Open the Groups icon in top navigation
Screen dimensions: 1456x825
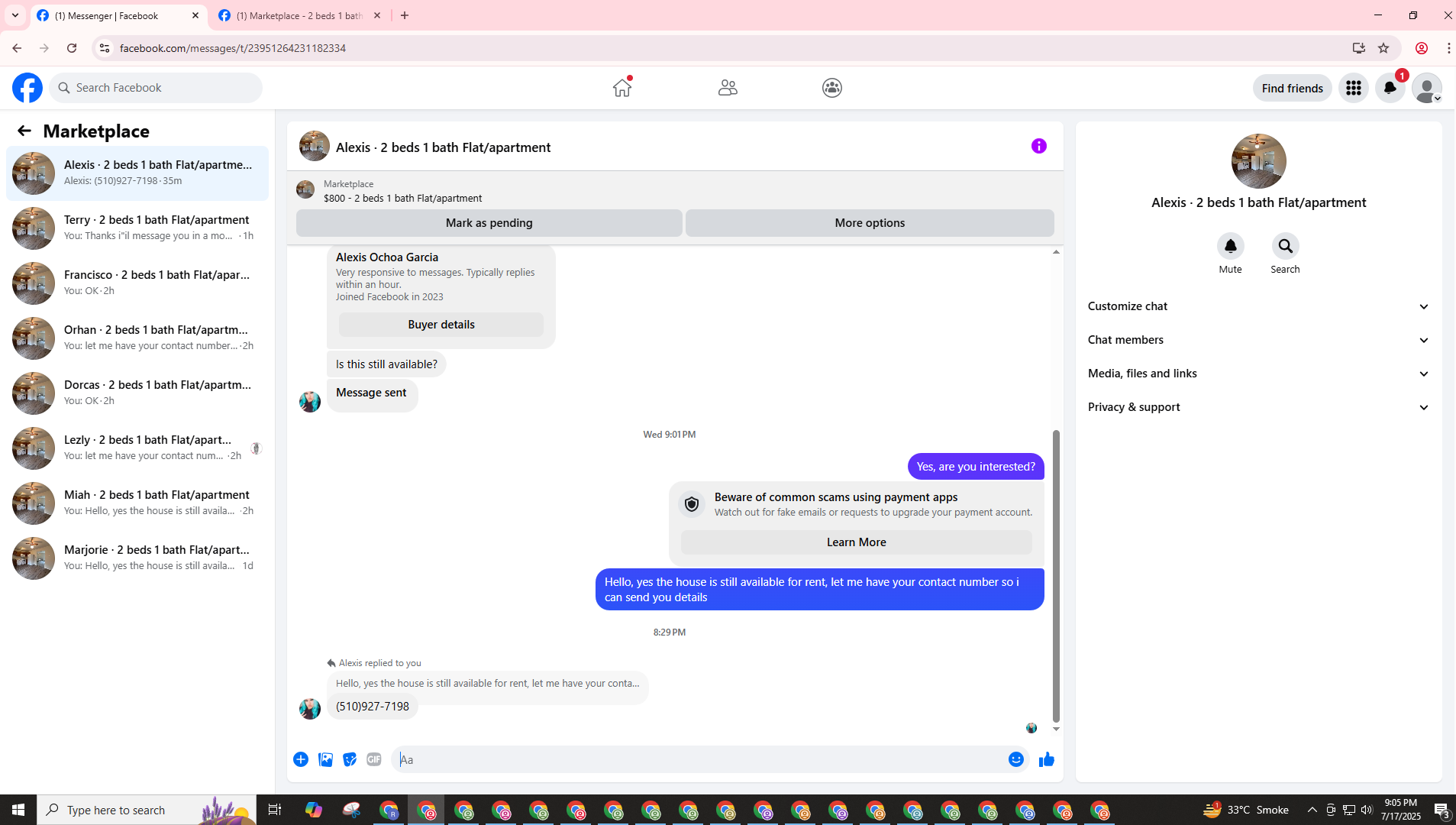pyautogui.click(x=832, y=88)
